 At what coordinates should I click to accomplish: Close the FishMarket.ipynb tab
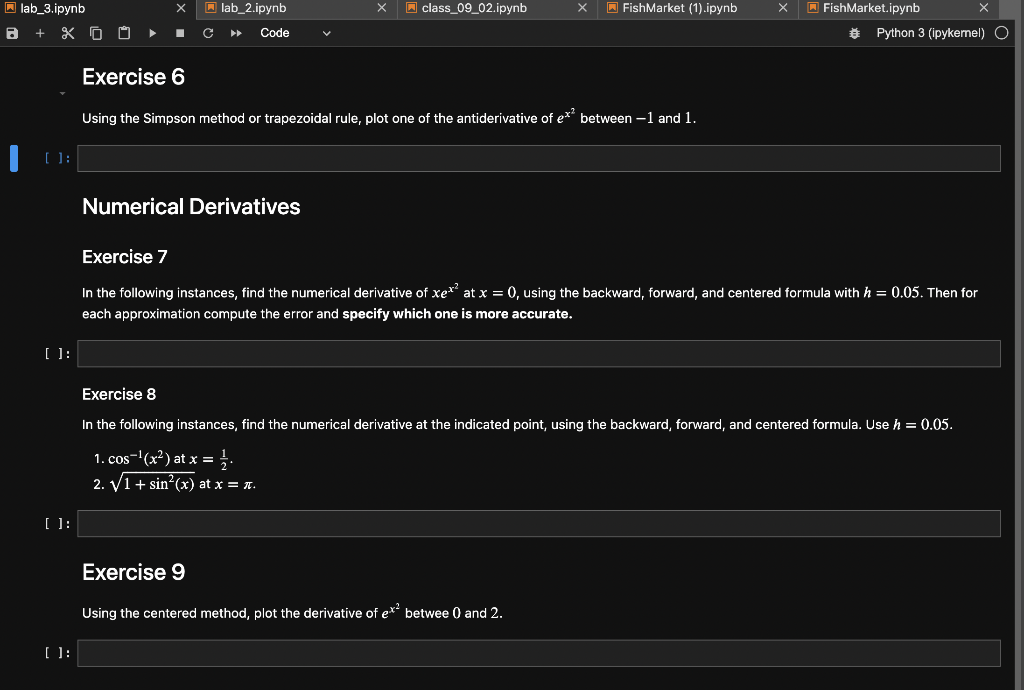(984, 8)
